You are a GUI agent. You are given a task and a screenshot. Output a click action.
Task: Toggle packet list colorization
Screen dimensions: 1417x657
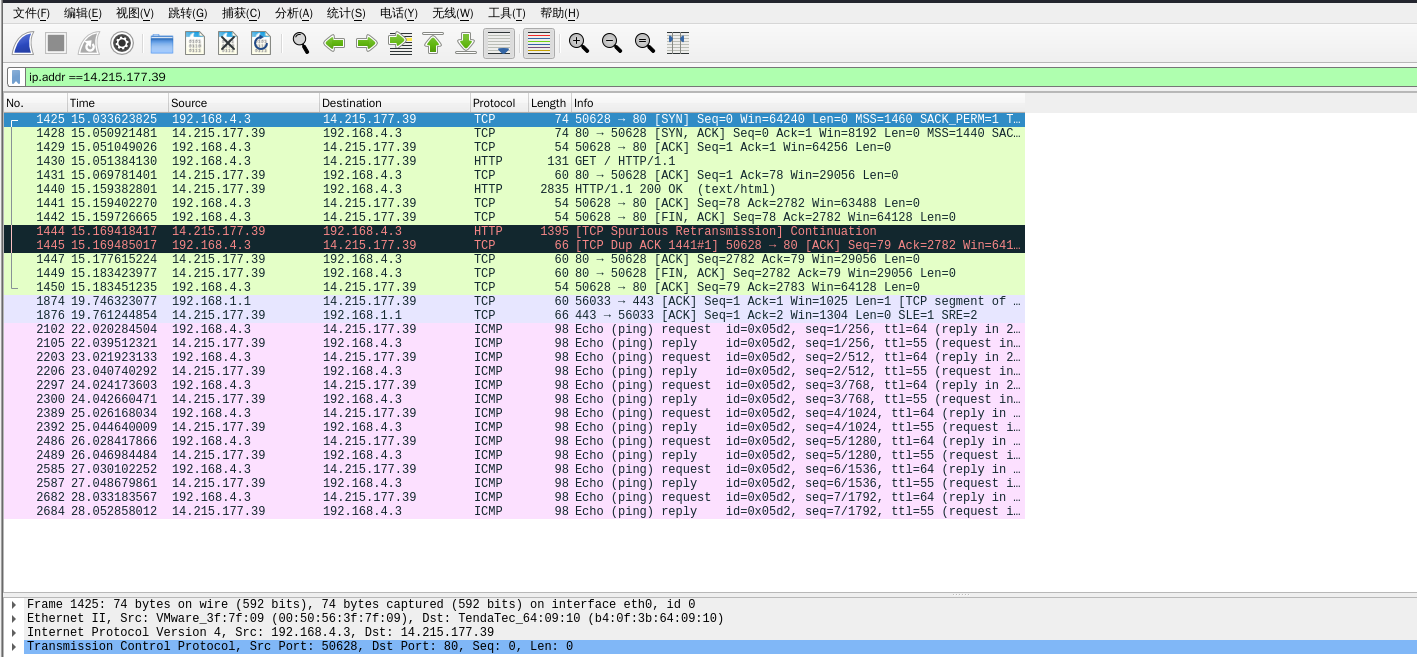[x=539, y=43]
